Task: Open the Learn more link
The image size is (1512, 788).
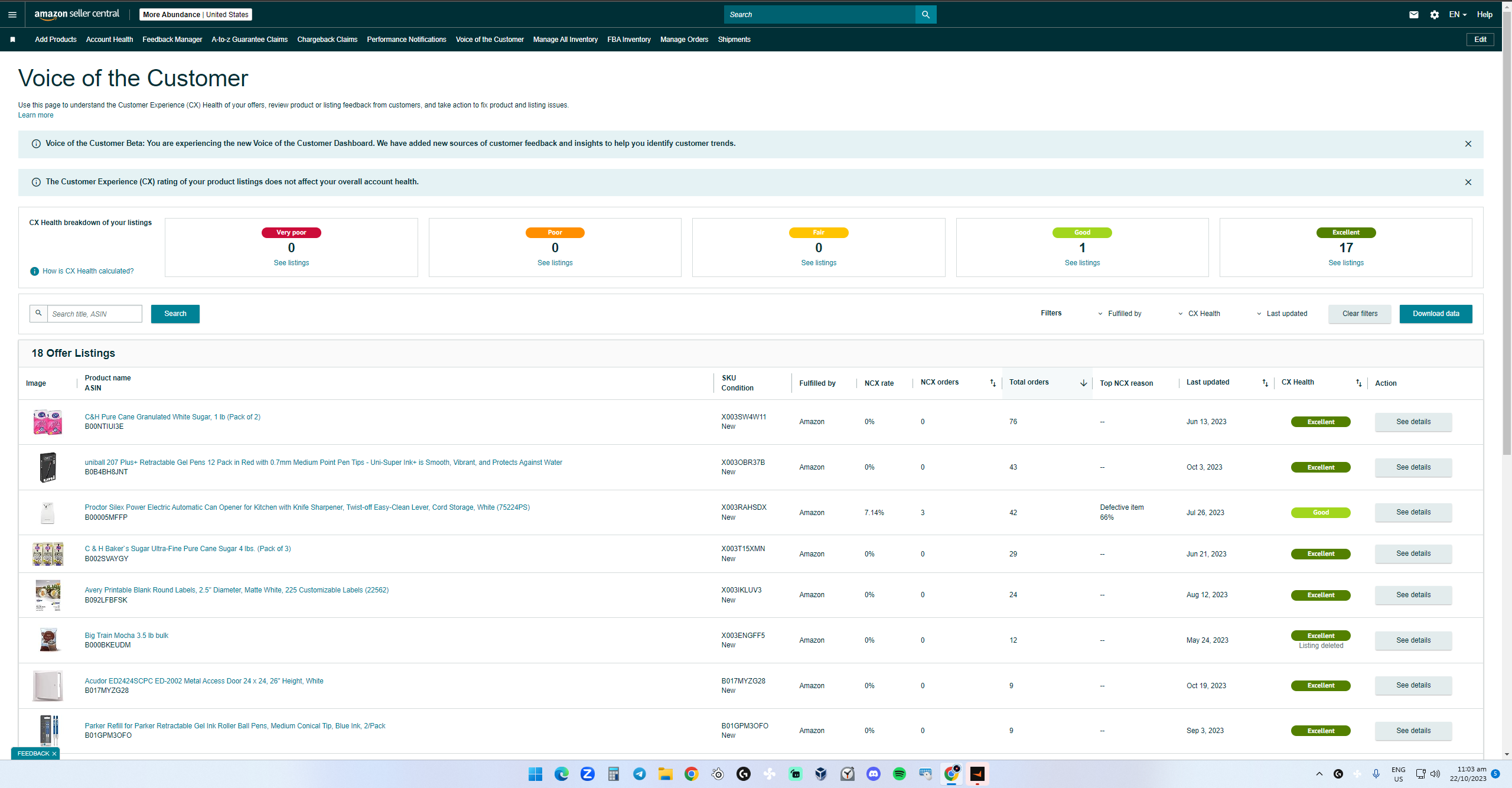Action: pos(35,115)
